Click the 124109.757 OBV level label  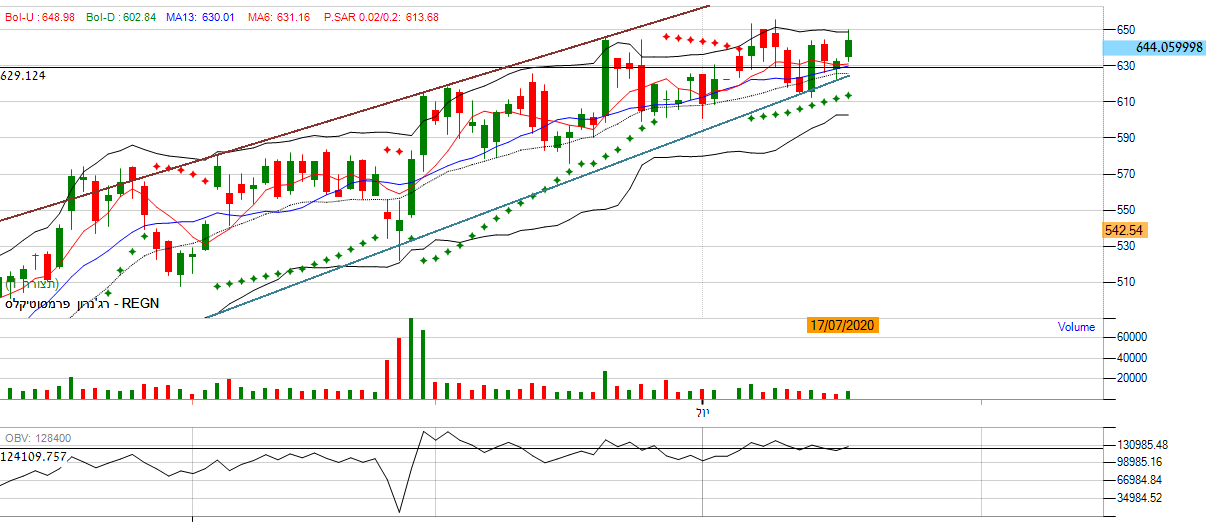[34, 456]
